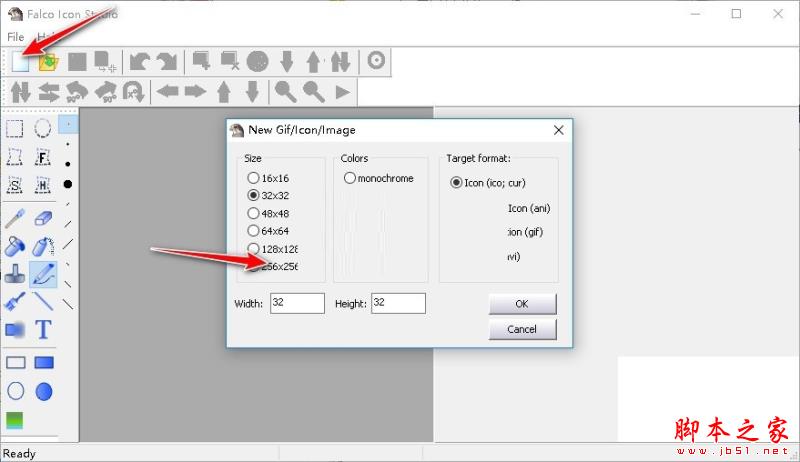
Task: Select the selection tool marked H
Action: pos(42,186)
